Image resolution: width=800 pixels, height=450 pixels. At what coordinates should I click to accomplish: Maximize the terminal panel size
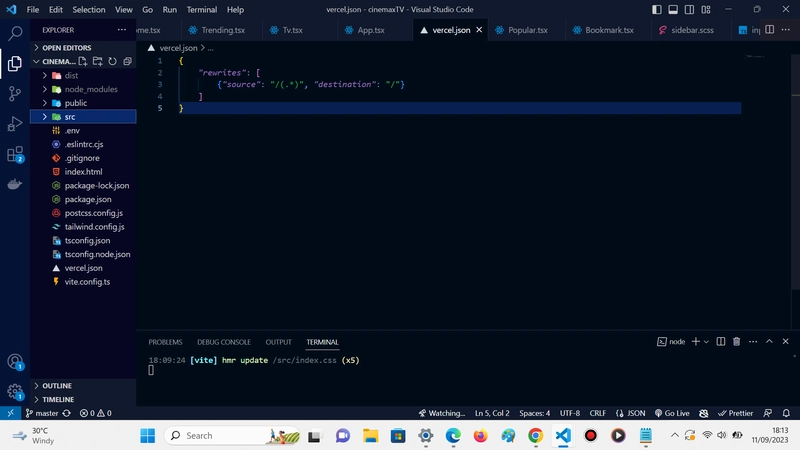769,341
